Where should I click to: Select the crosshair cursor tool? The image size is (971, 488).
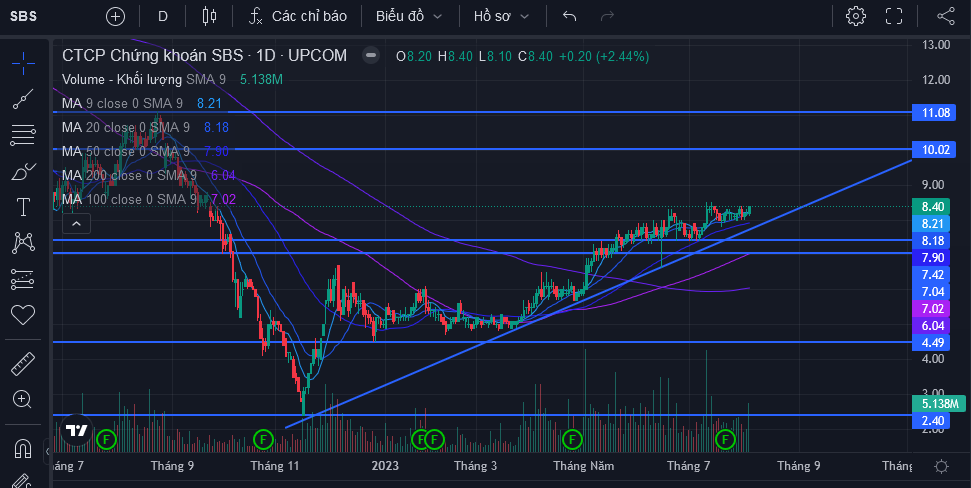(x=23, y=63)
